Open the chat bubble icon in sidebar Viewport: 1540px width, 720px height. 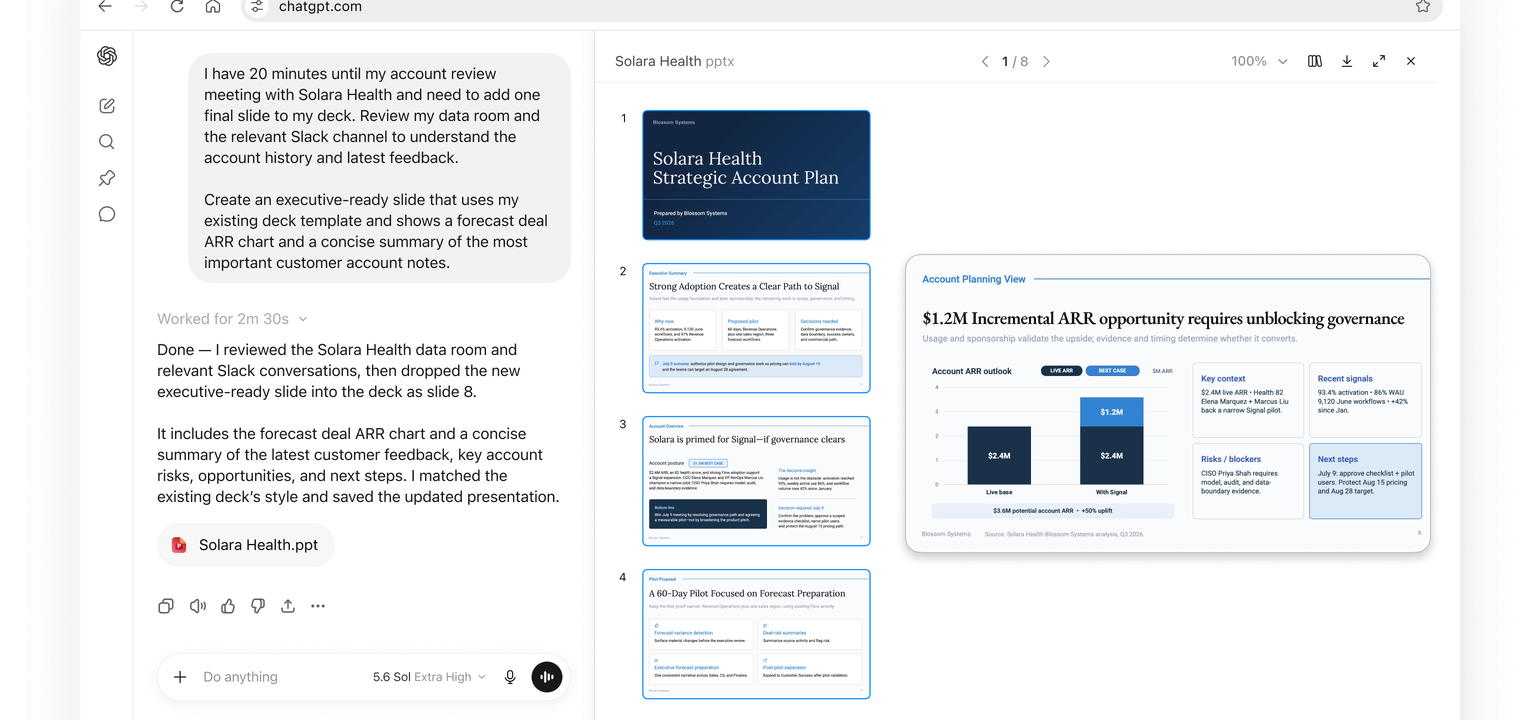(x=107, y=214)
